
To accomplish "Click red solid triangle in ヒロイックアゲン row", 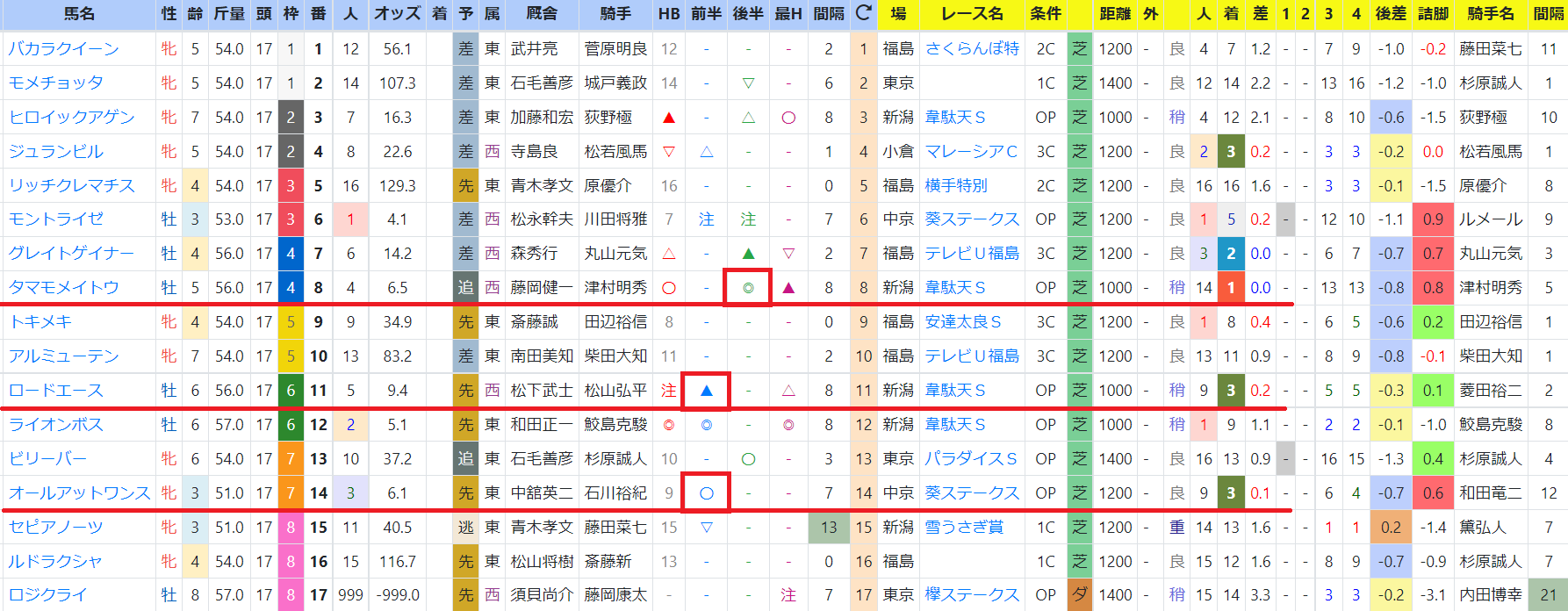I will (x=669, y=118).
